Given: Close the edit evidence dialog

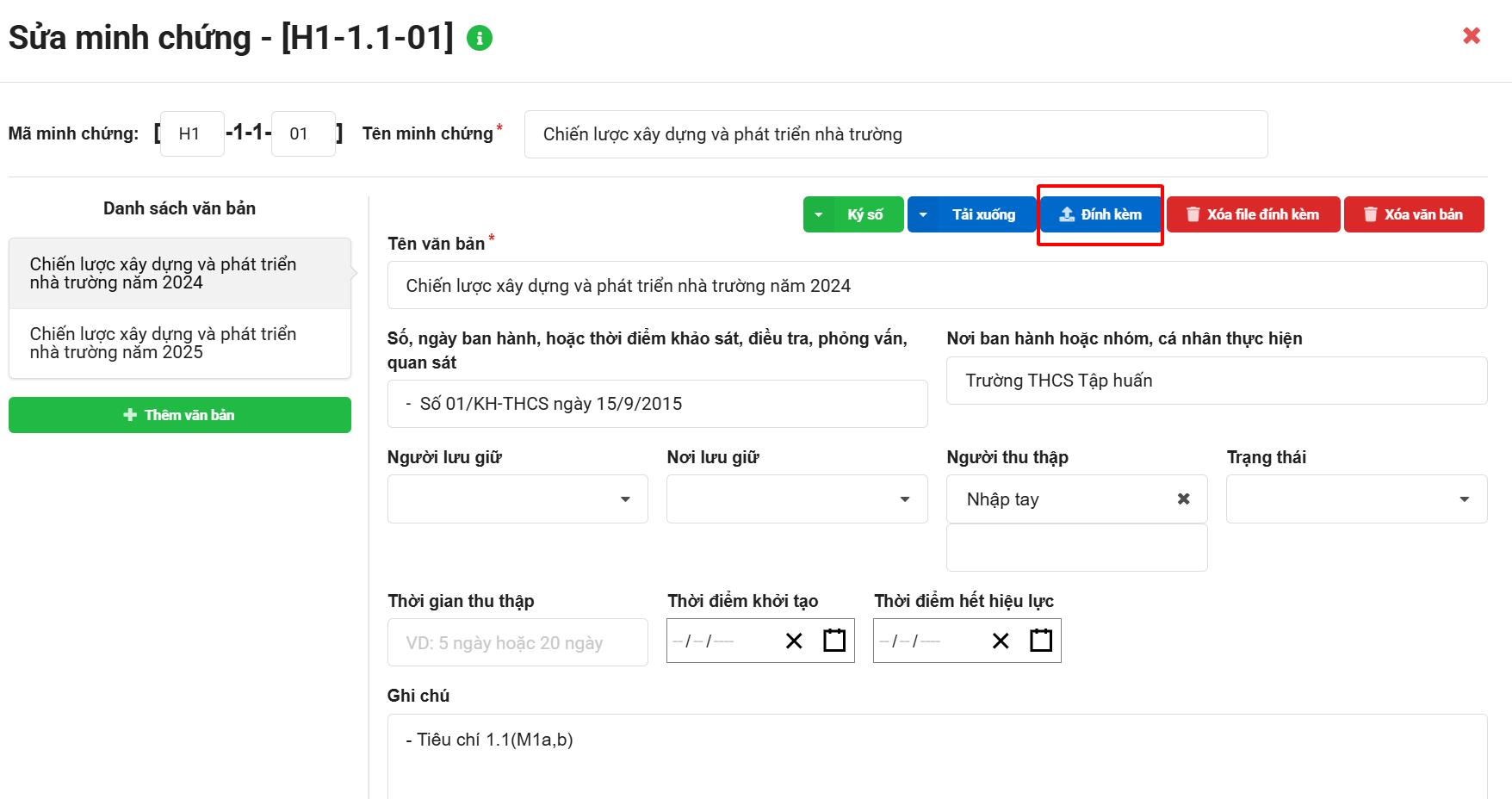Looking at the screenshot, I should pyautogui.click(x=1472, y=35).
